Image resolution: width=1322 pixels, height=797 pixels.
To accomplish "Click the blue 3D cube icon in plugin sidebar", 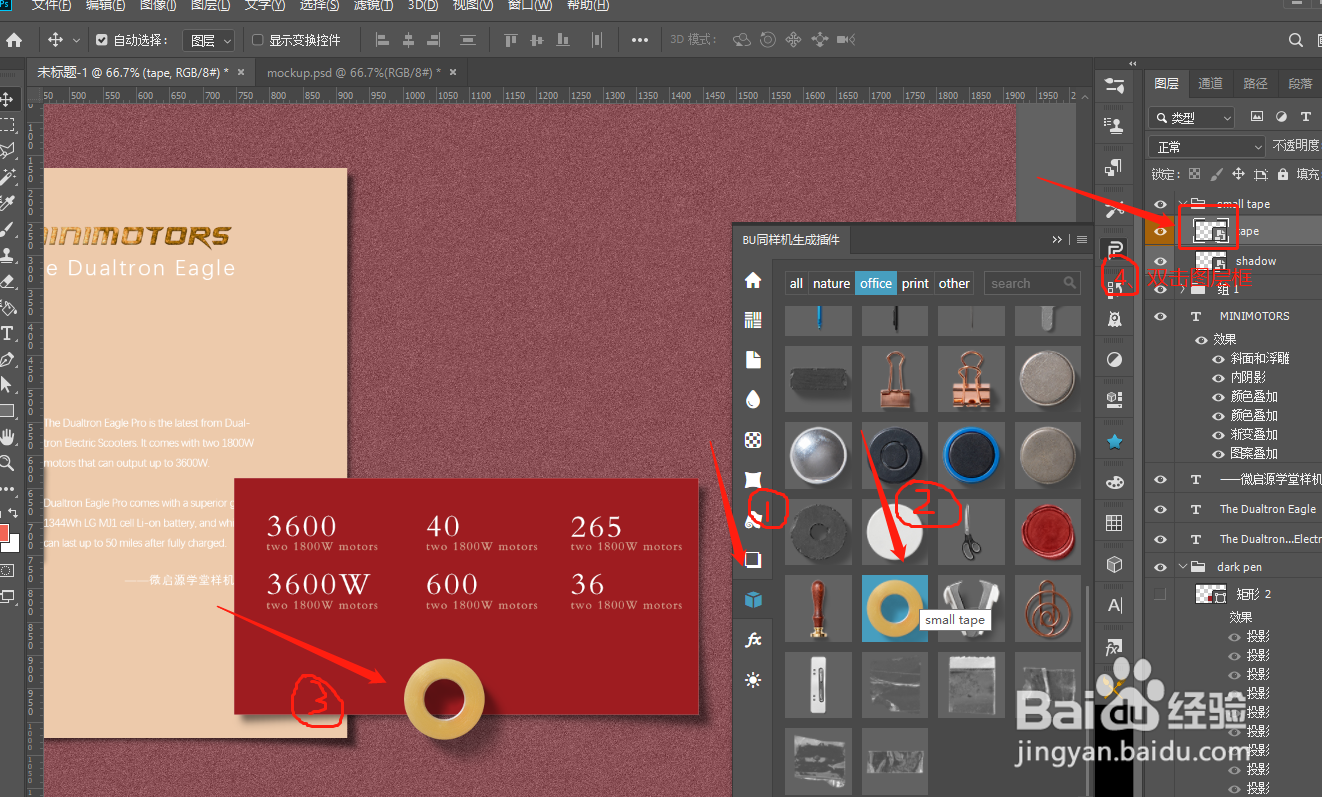I will click(753, 600).
